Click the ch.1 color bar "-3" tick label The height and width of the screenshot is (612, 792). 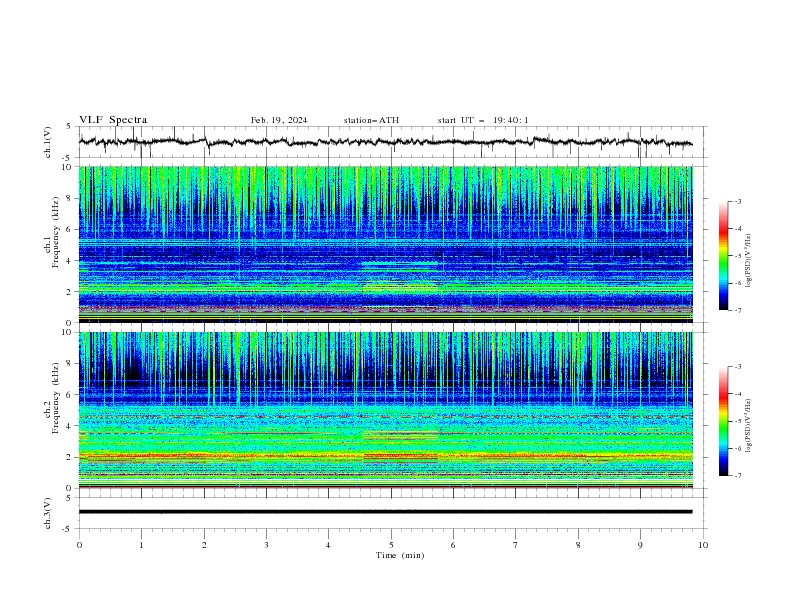pyautogui.click(x=737, y=201)
